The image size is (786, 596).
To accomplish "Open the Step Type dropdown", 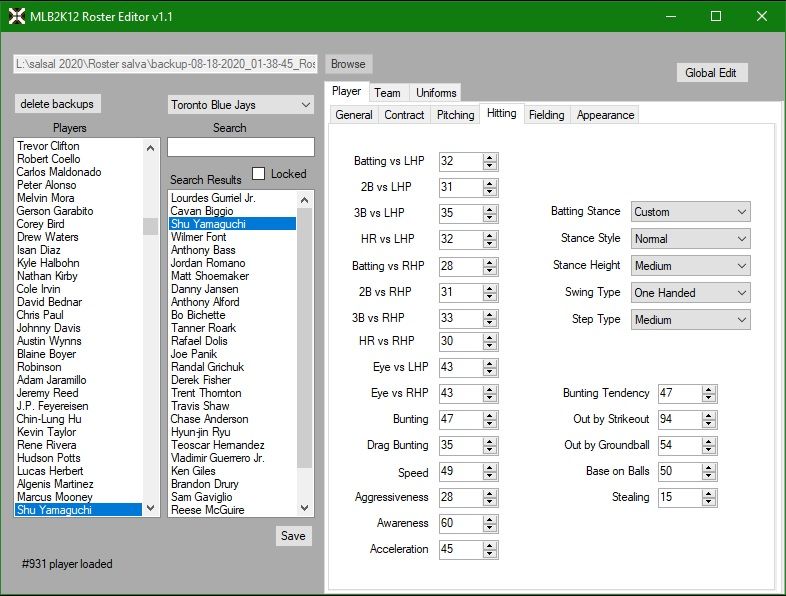I will [690, 320].
